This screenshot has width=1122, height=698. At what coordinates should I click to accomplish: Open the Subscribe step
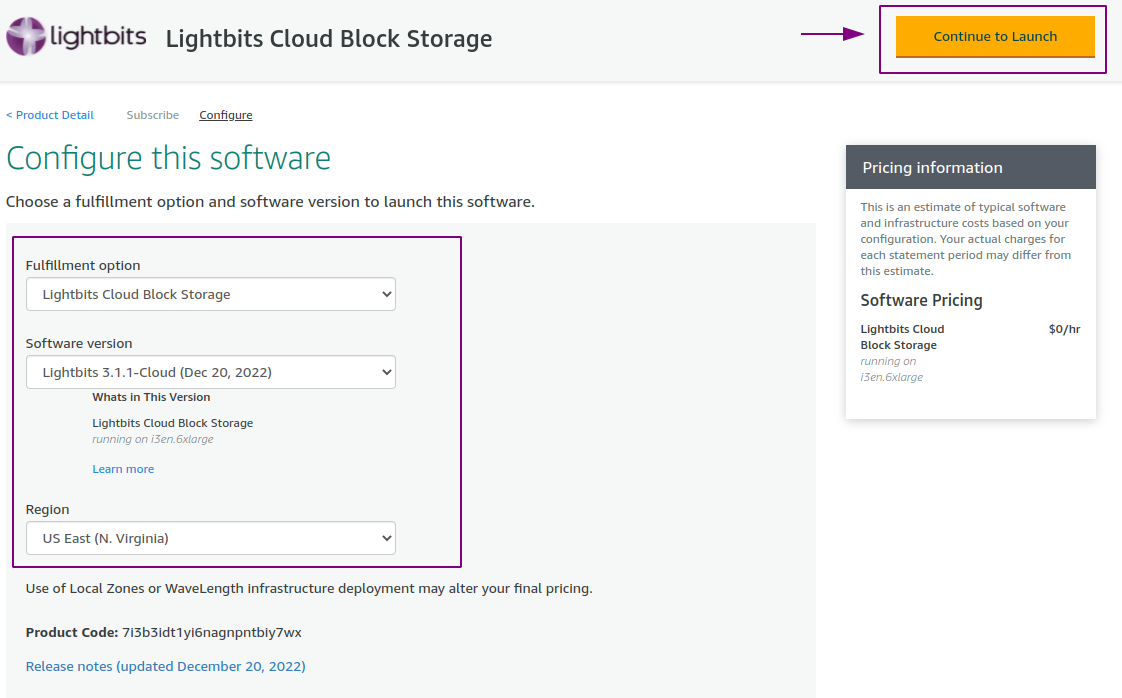pos(152,115)
